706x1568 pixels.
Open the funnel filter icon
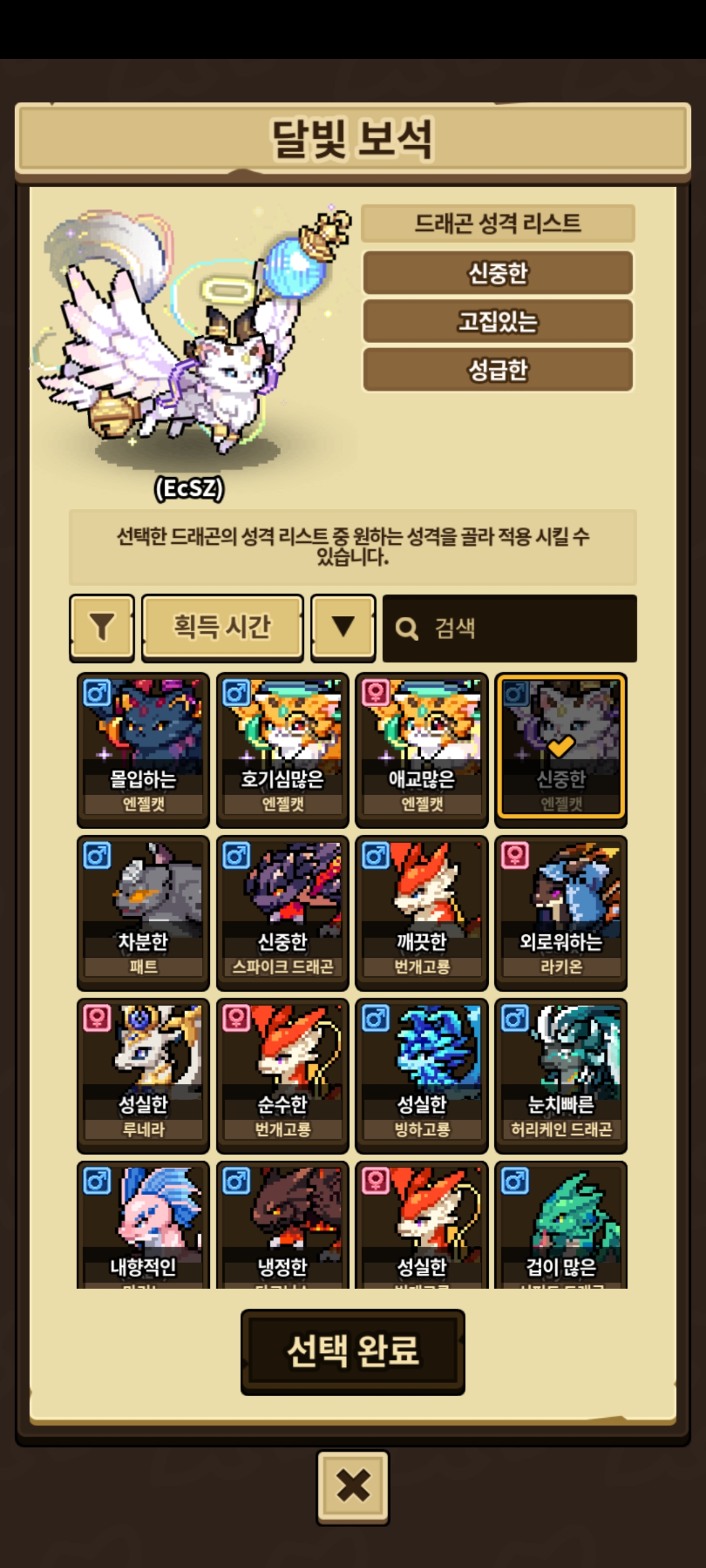[x=102, y=627]
